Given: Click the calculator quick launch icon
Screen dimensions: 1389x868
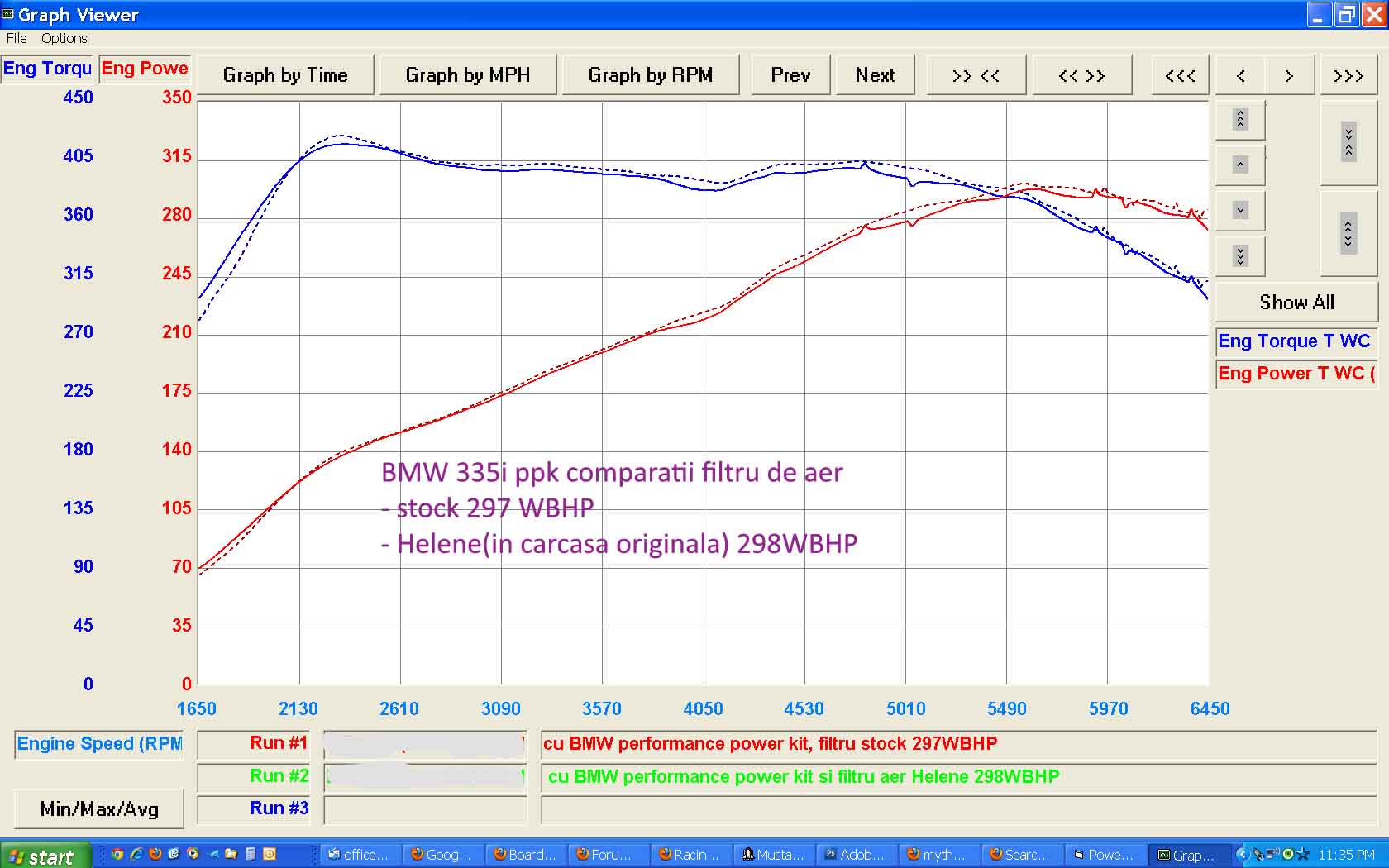Looking at the screenshot, I should 251,855.
